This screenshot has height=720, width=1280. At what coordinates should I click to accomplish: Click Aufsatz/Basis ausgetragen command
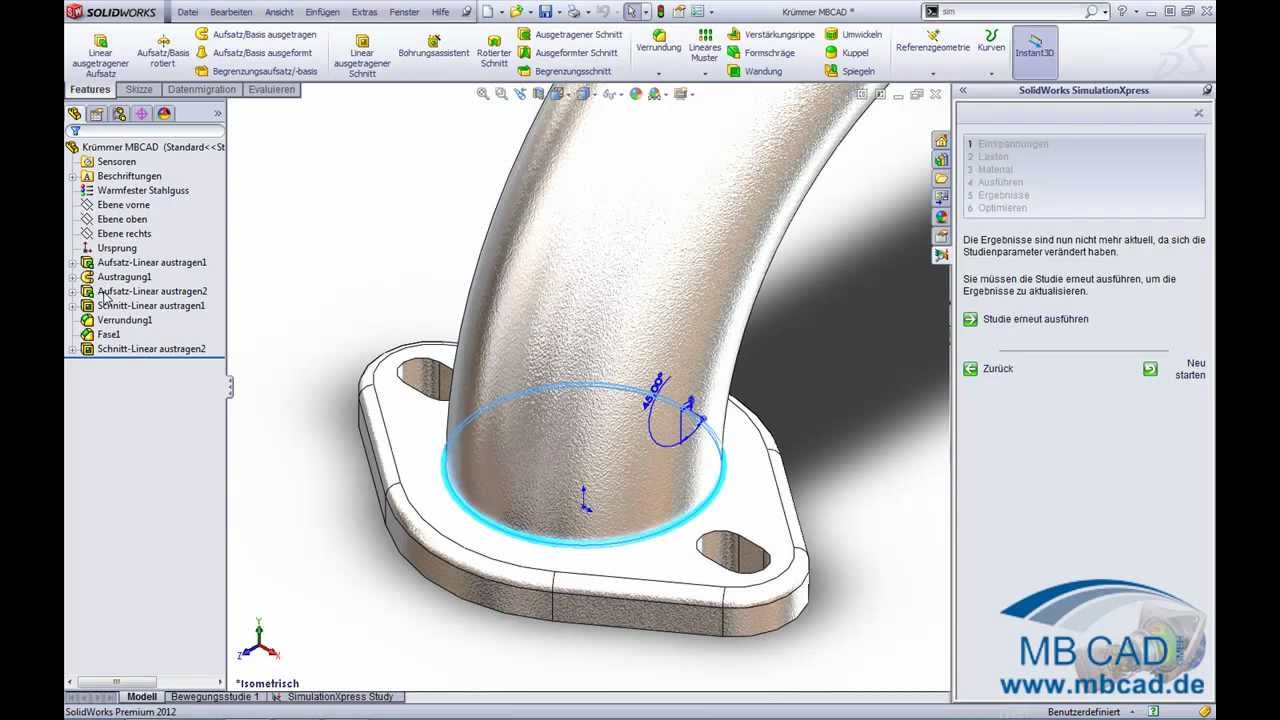click(256, 34)
